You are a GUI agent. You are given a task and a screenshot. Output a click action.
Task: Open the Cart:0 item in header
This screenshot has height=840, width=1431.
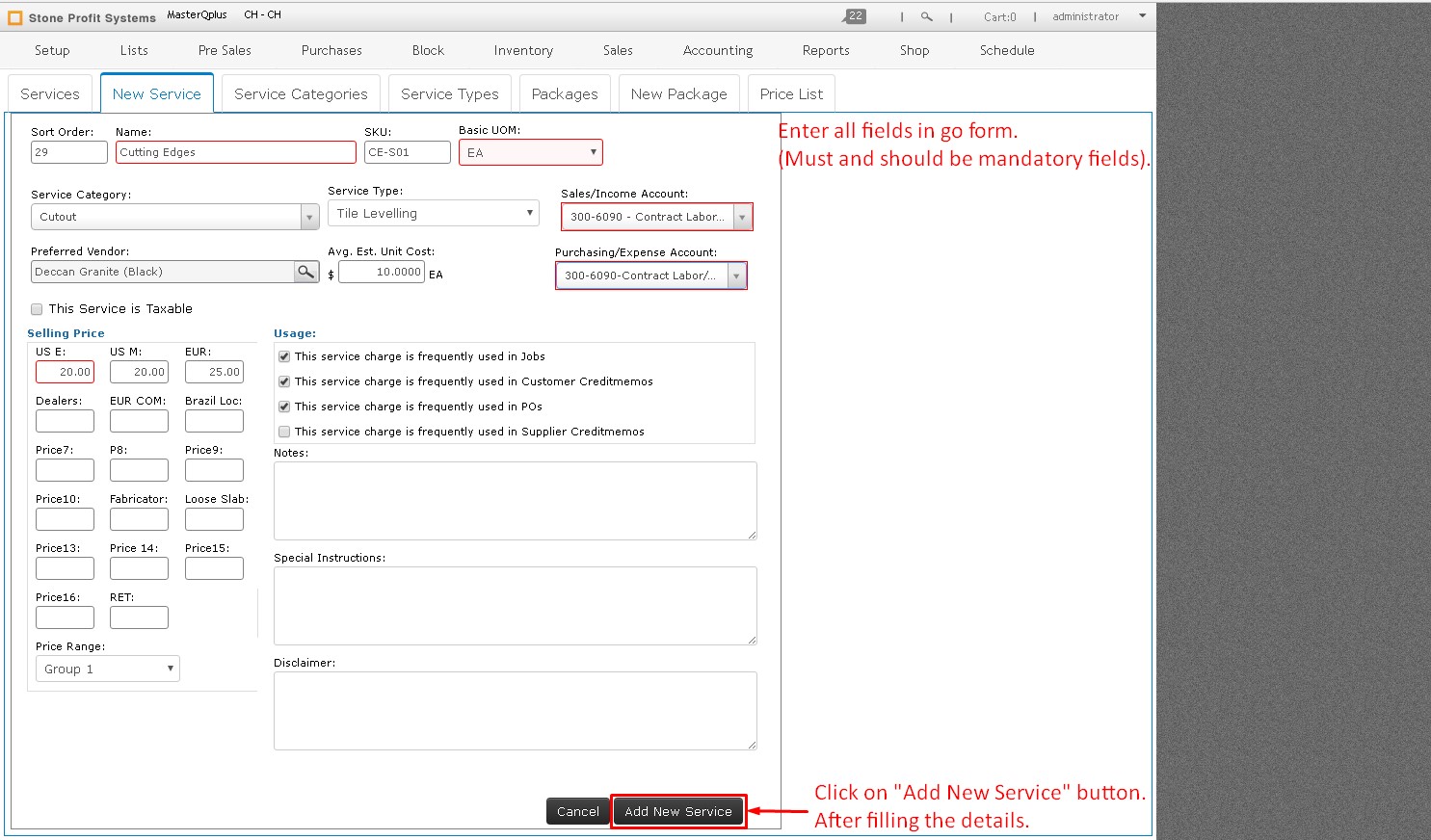click(1000, 16)
